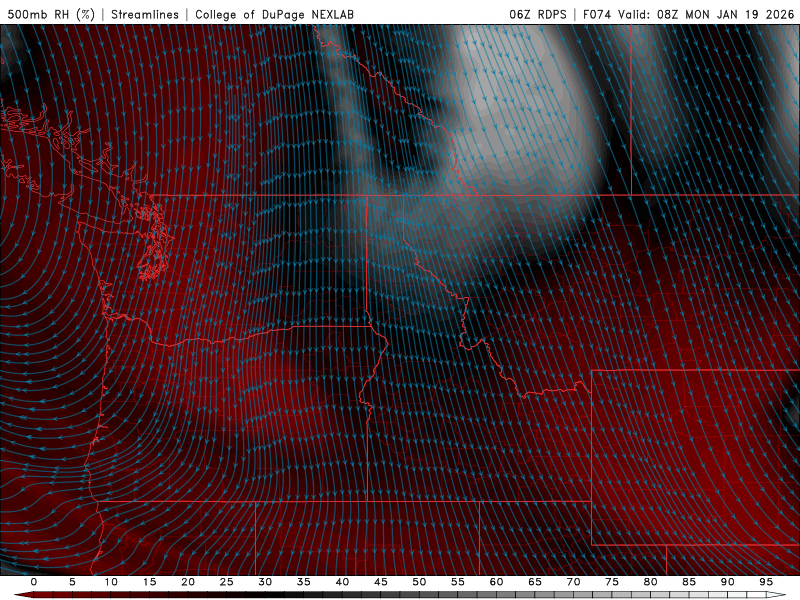
Task: Click the '500mb RH (%)' title text
Action: (52, 14)
